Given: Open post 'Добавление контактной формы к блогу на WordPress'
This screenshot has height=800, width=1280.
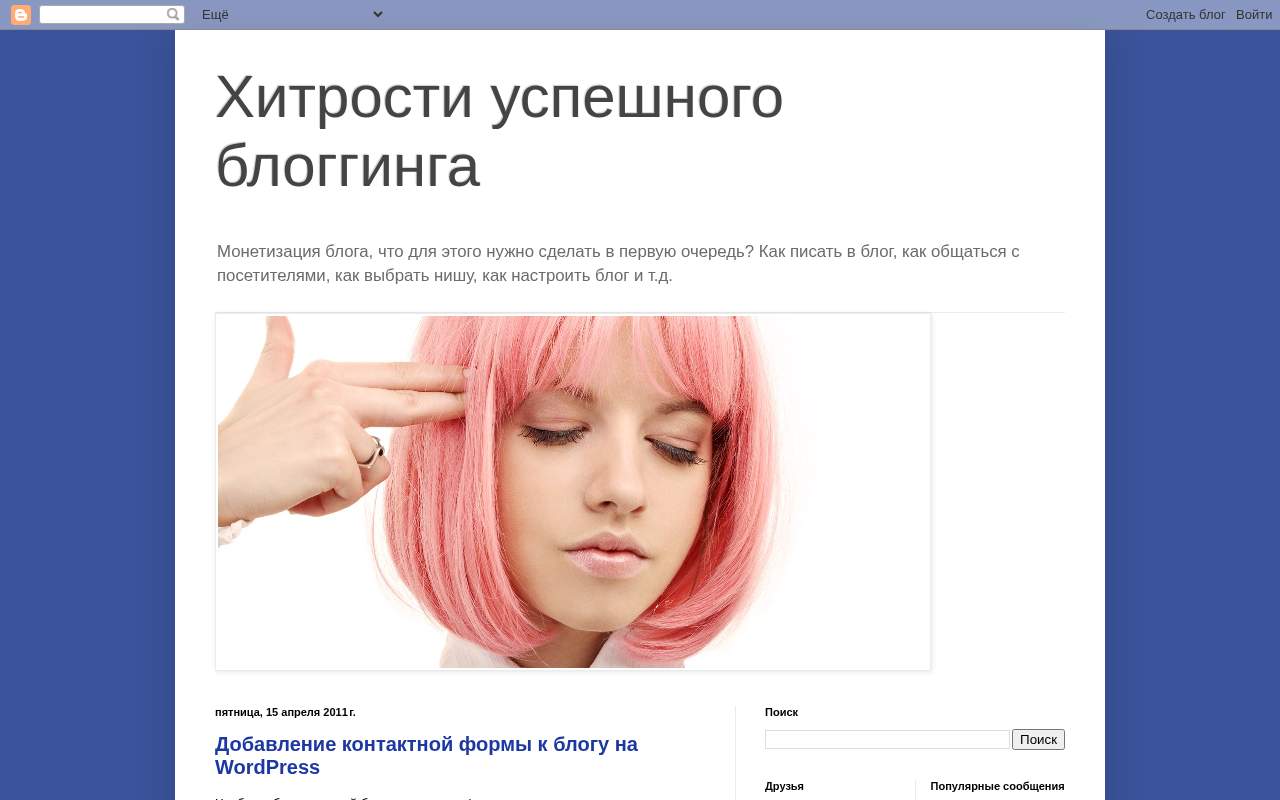Looking at the screenshot, I should pos(426,756).
